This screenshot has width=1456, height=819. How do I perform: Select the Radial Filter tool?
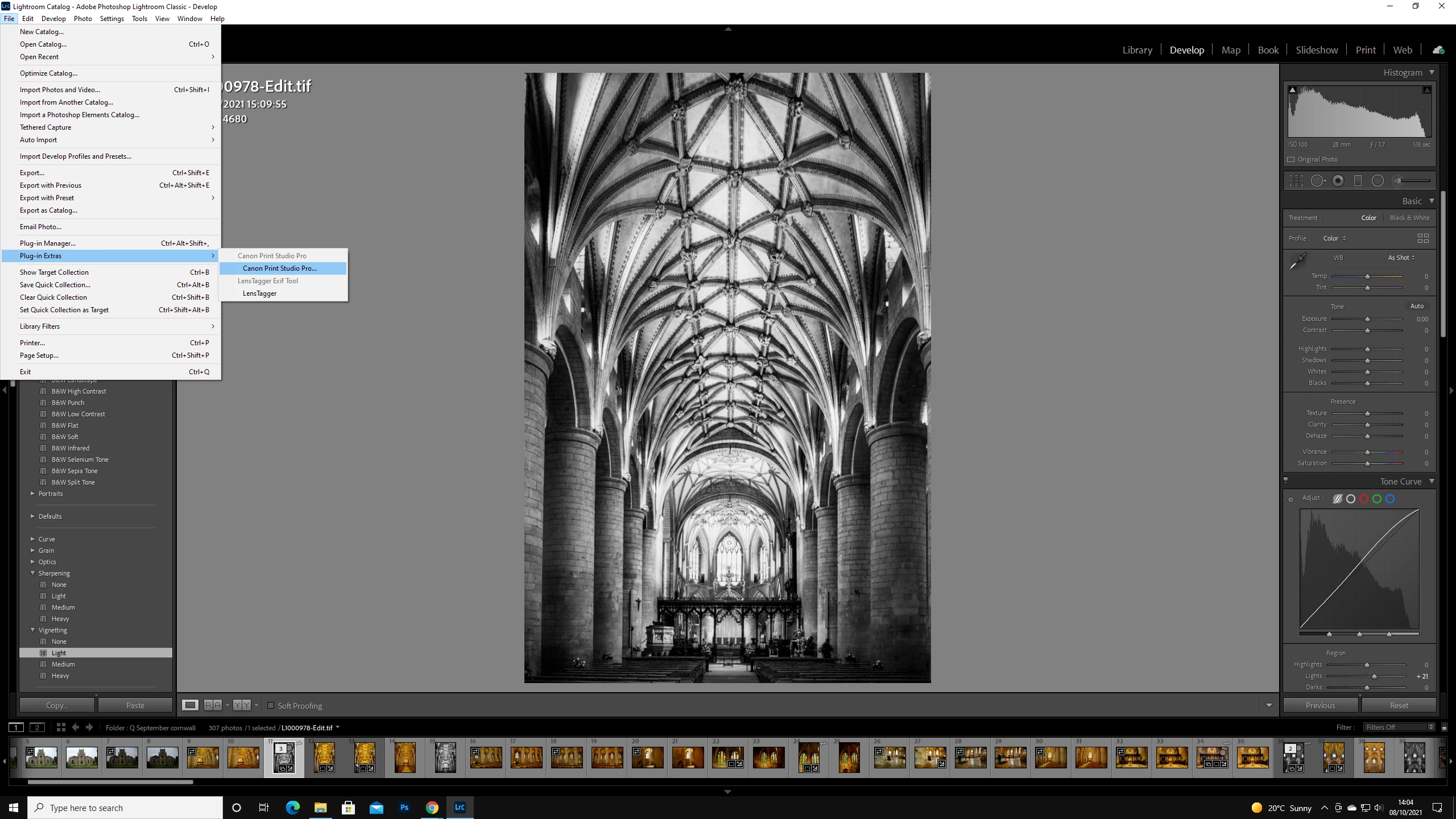click(x=1378, y=181)
